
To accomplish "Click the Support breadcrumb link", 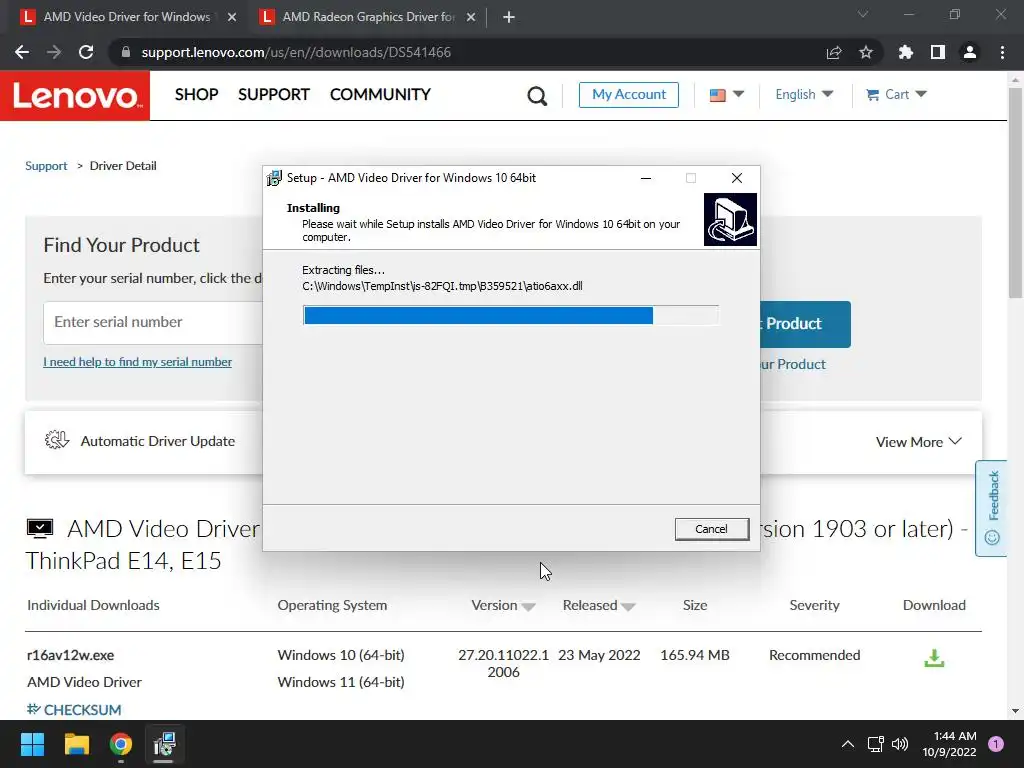I will (46, 166).
